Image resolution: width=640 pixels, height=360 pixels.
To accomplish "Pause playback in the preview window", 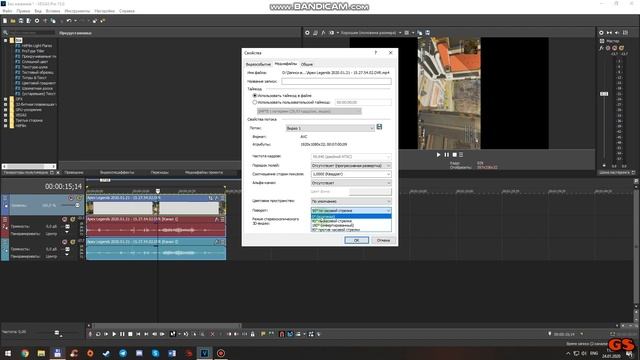I will click(x=446, y=155).
